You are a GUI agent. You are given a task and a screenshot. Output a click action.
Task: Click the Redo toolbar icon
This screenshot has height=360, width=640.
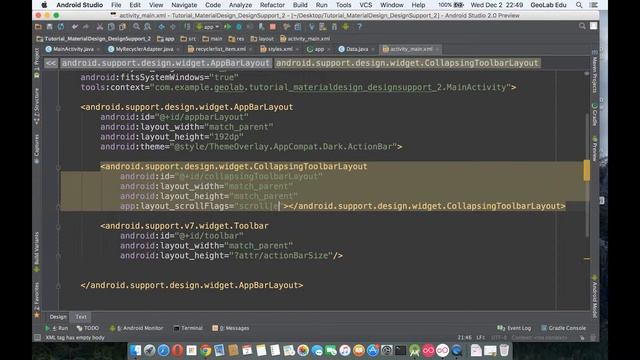click(x=86, y=27)
